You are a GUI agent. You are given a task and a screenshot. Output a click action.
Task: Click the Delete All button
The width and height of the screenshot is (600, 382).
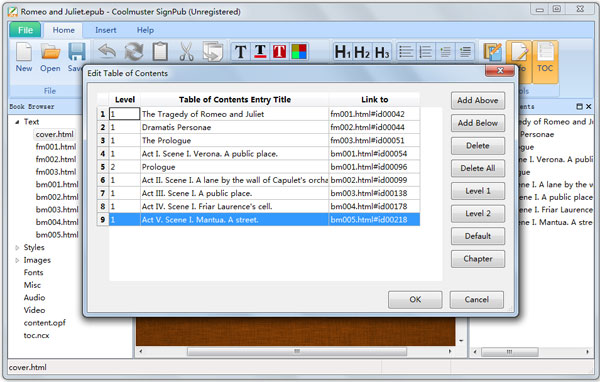478,168
